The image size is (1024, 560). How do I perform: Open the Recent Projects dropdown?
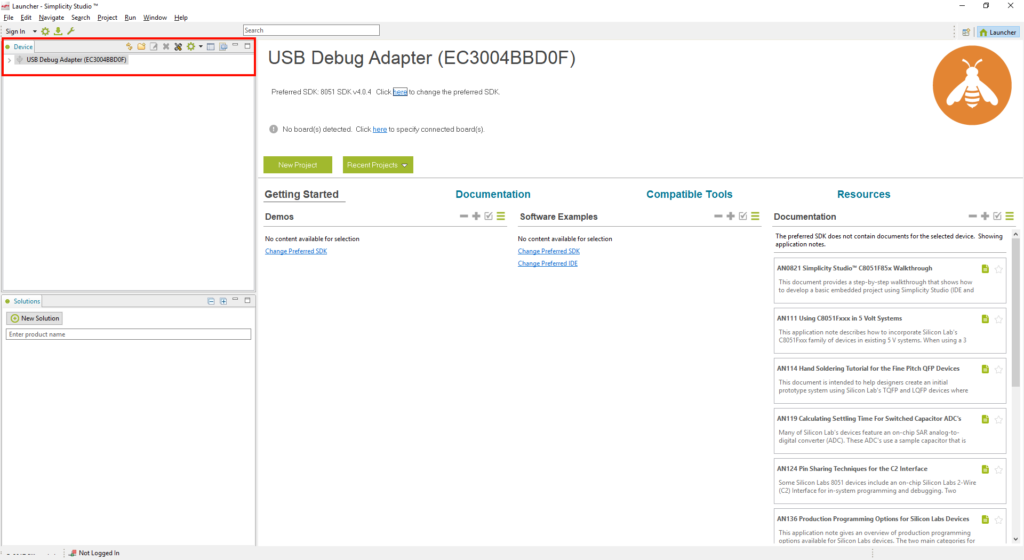[x=377, y=165]
